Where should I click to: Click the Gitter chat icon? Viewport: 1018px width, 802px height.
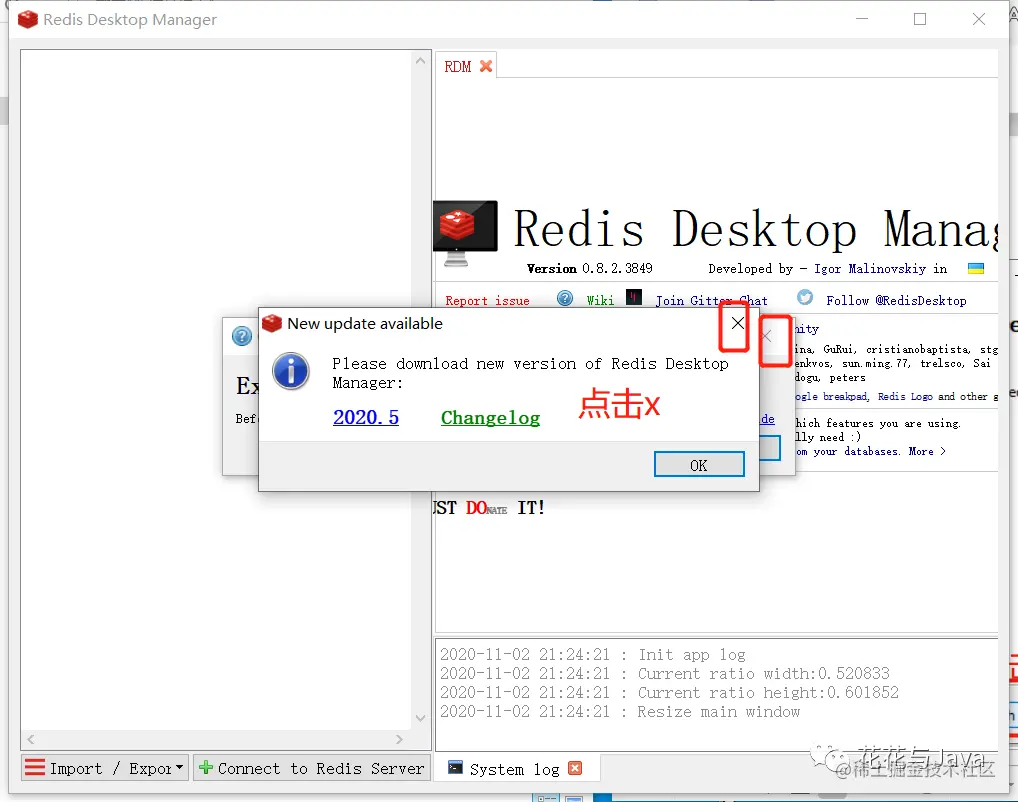634,297
